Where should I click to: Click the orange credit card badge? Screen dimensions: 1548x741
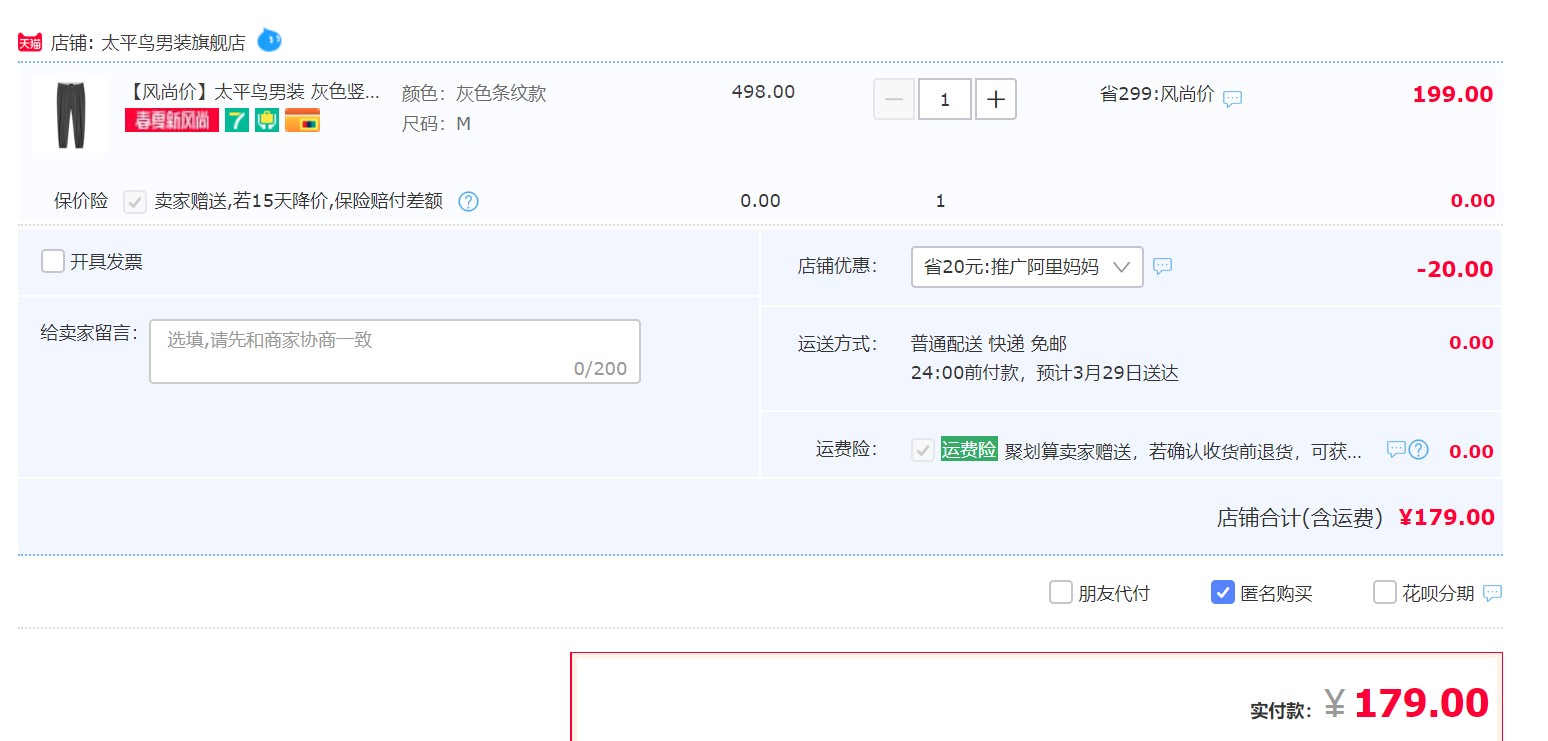pyautogui.click(x=302, y=121)
